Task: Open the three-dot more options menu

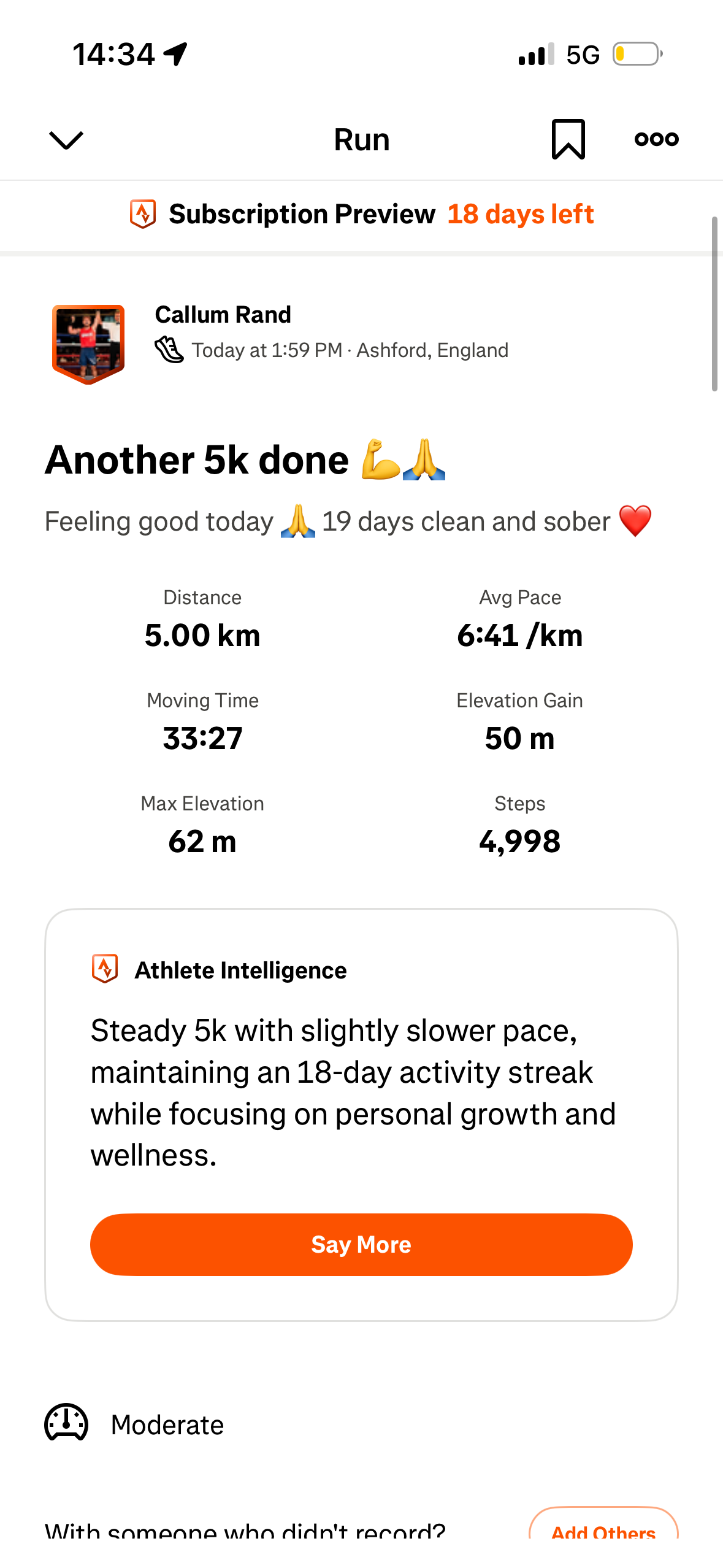Action: click(656, 139)
